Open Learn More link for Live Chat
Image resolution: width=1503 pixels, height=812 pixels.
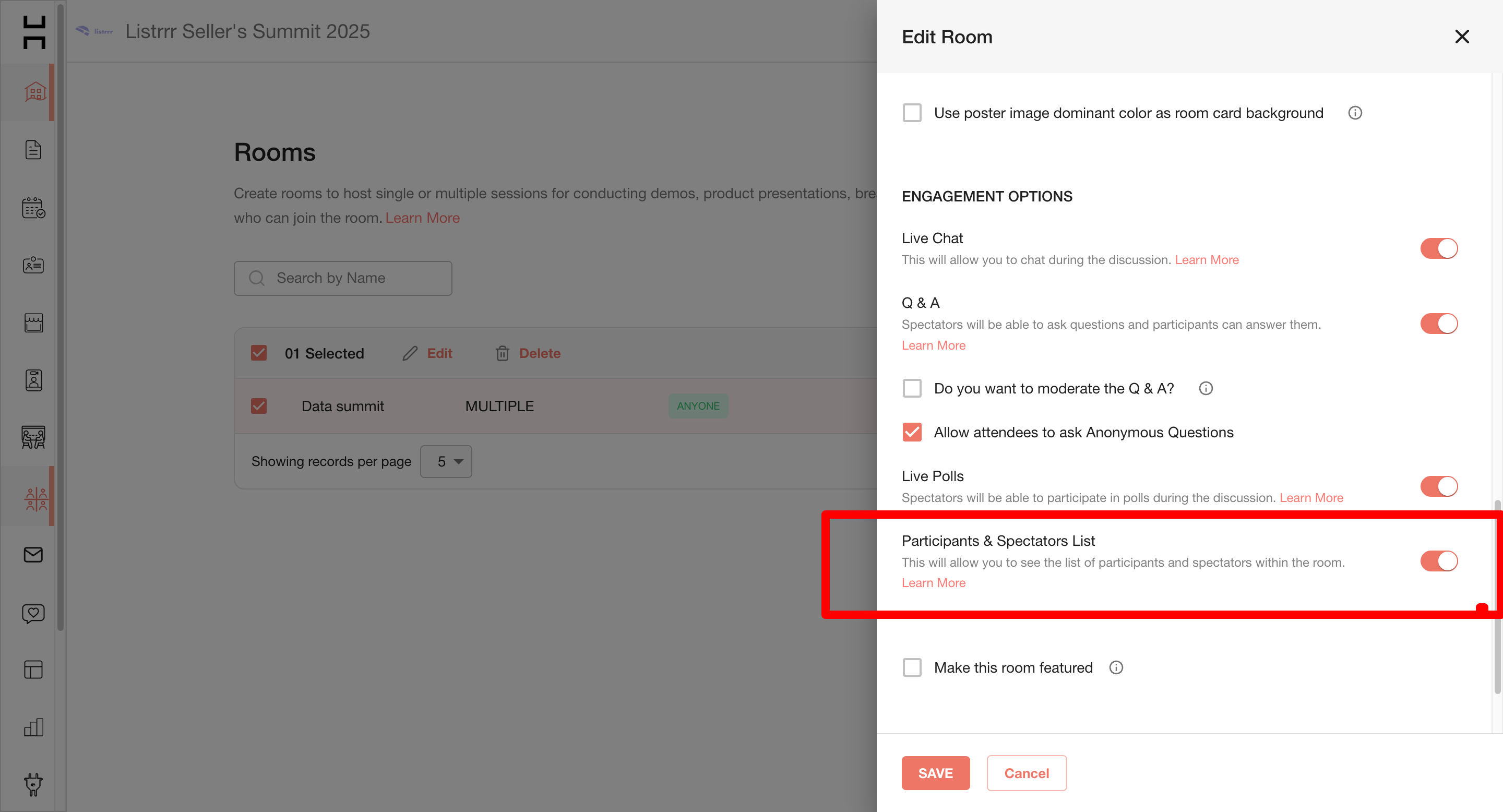point(1207,260)
